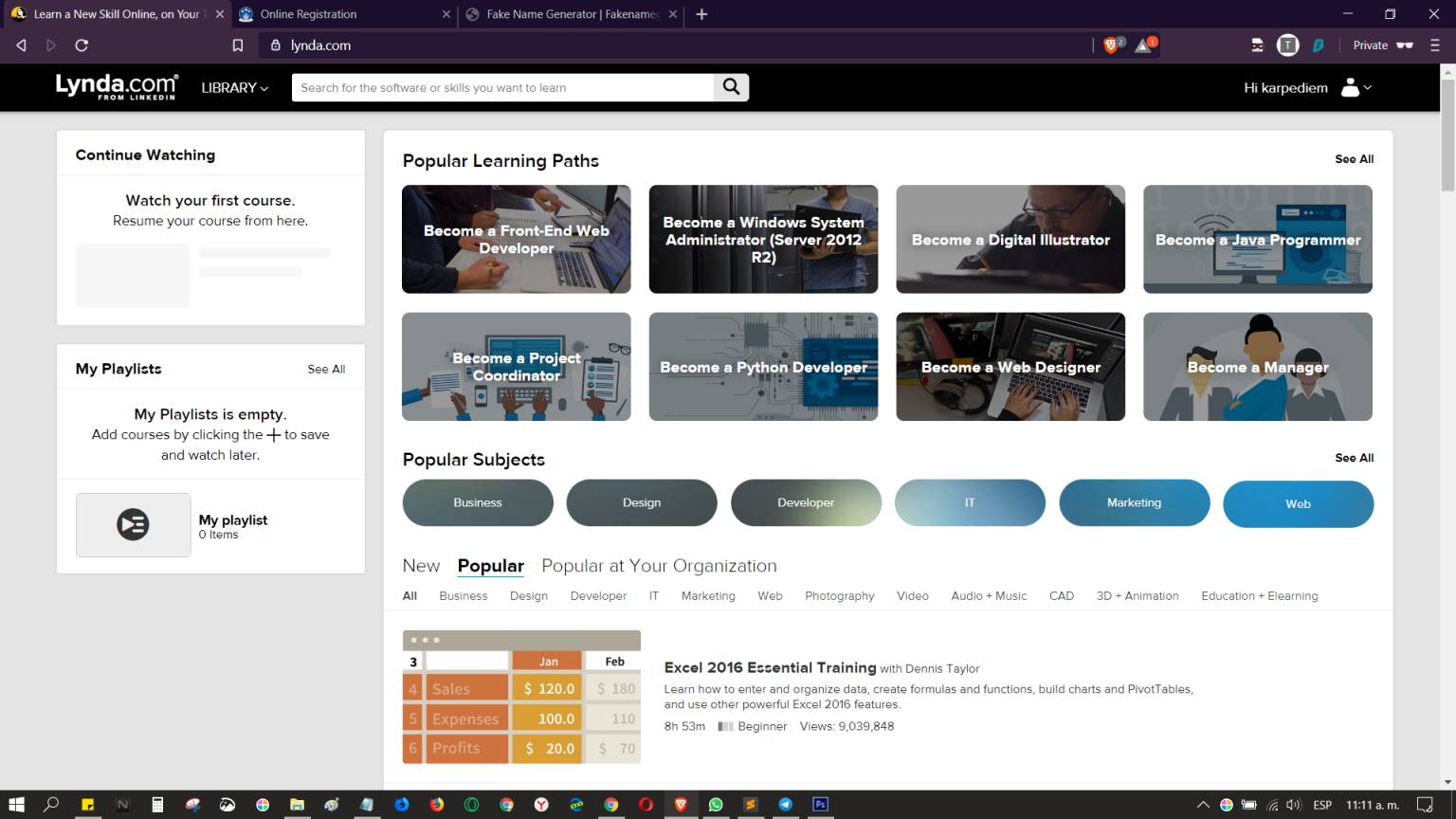
Task: Open new browser tab with plus
Action: pyautogui.click(x=701, y=14)
